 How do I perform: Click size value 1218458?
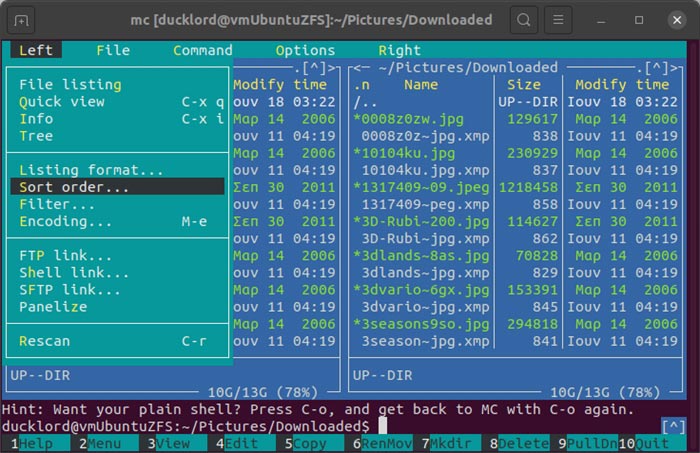[528, 187]
